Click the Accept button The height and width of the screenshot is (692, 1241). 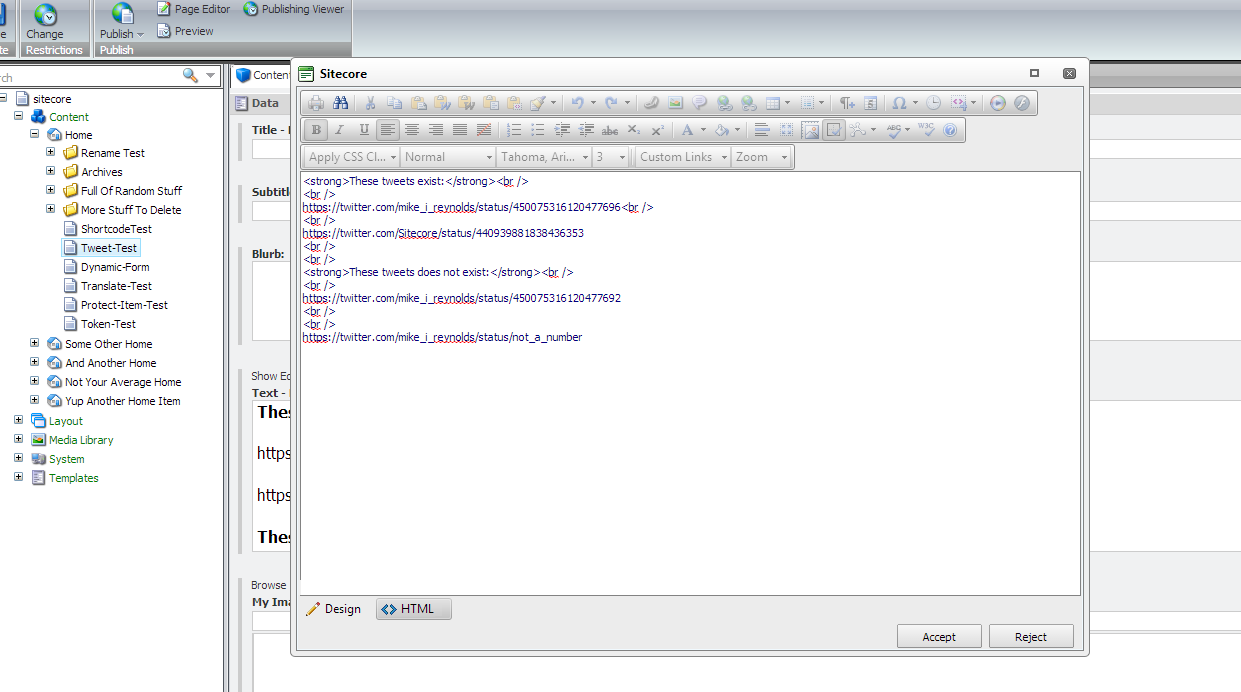point(938,637)
